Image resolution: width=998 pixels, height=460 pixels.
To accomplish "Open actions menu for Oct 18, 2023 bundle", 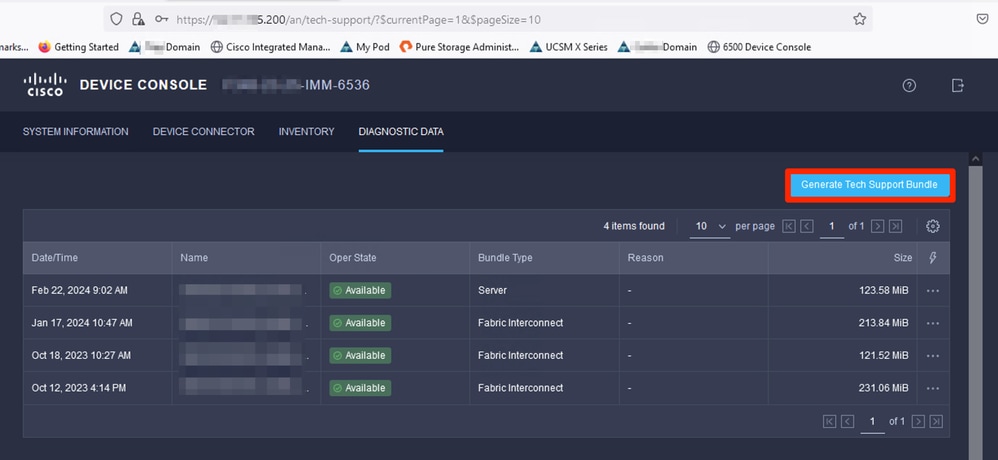I will tap(932, 356).
